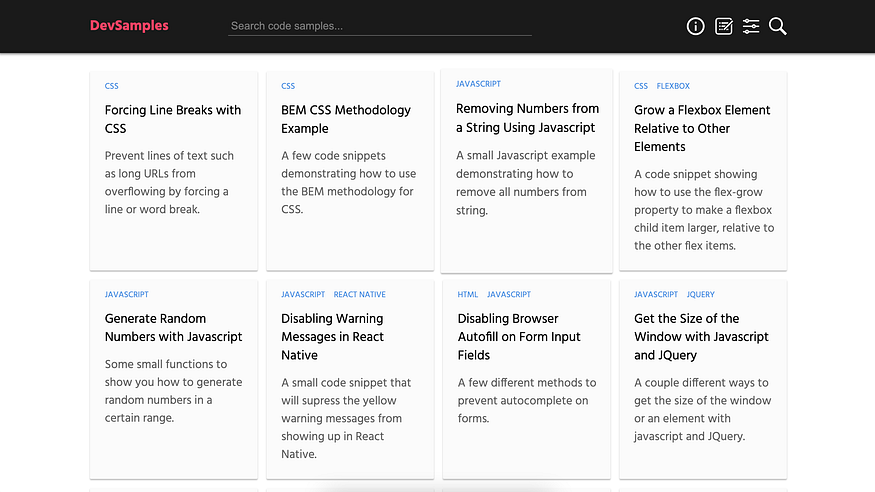Open Get the Size of Window article
875x492 pixels.
tap(701, 337)
